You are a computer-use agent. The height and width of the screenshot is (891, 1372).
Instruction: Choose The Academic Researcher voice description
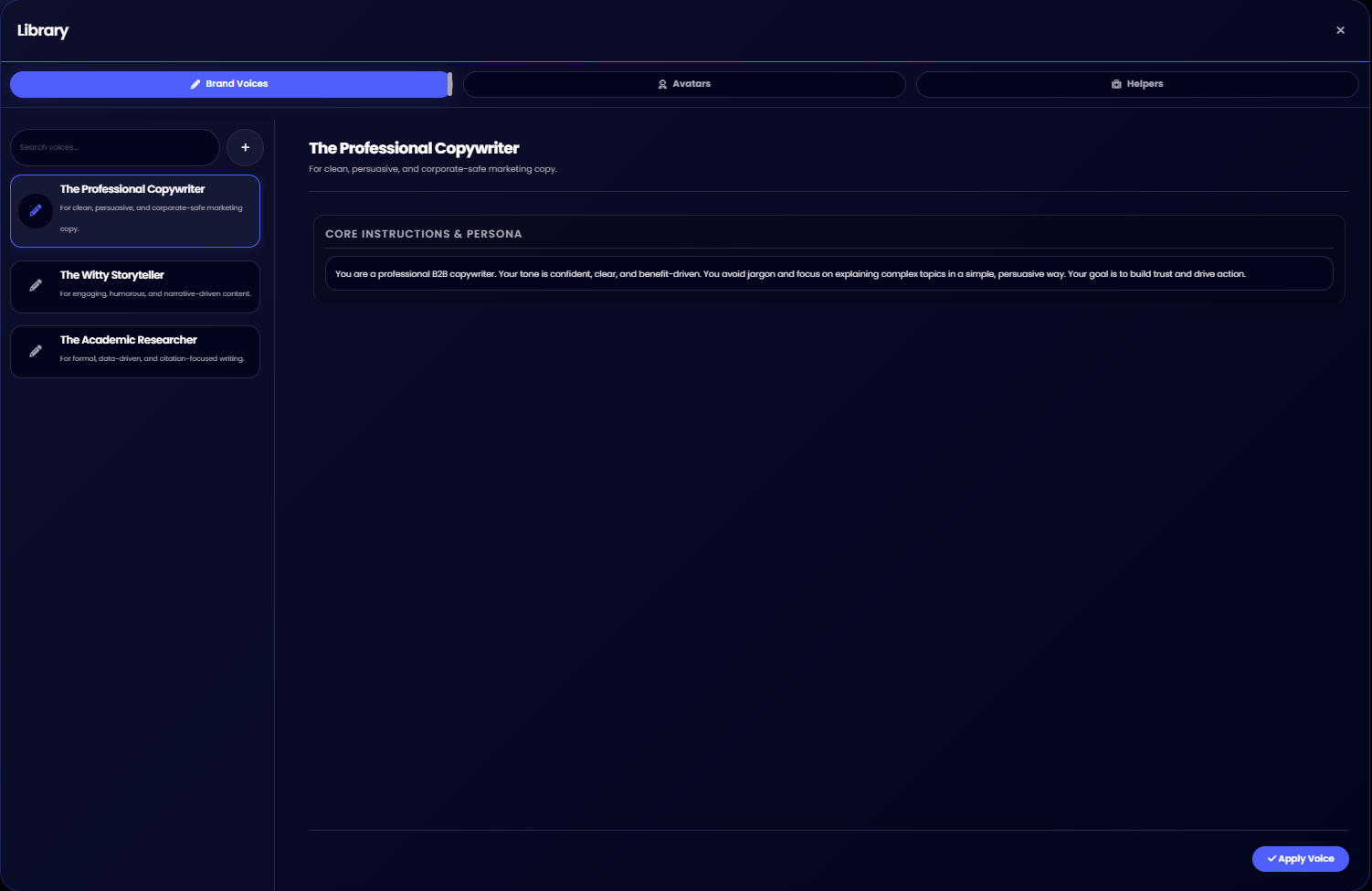point(152,359)
